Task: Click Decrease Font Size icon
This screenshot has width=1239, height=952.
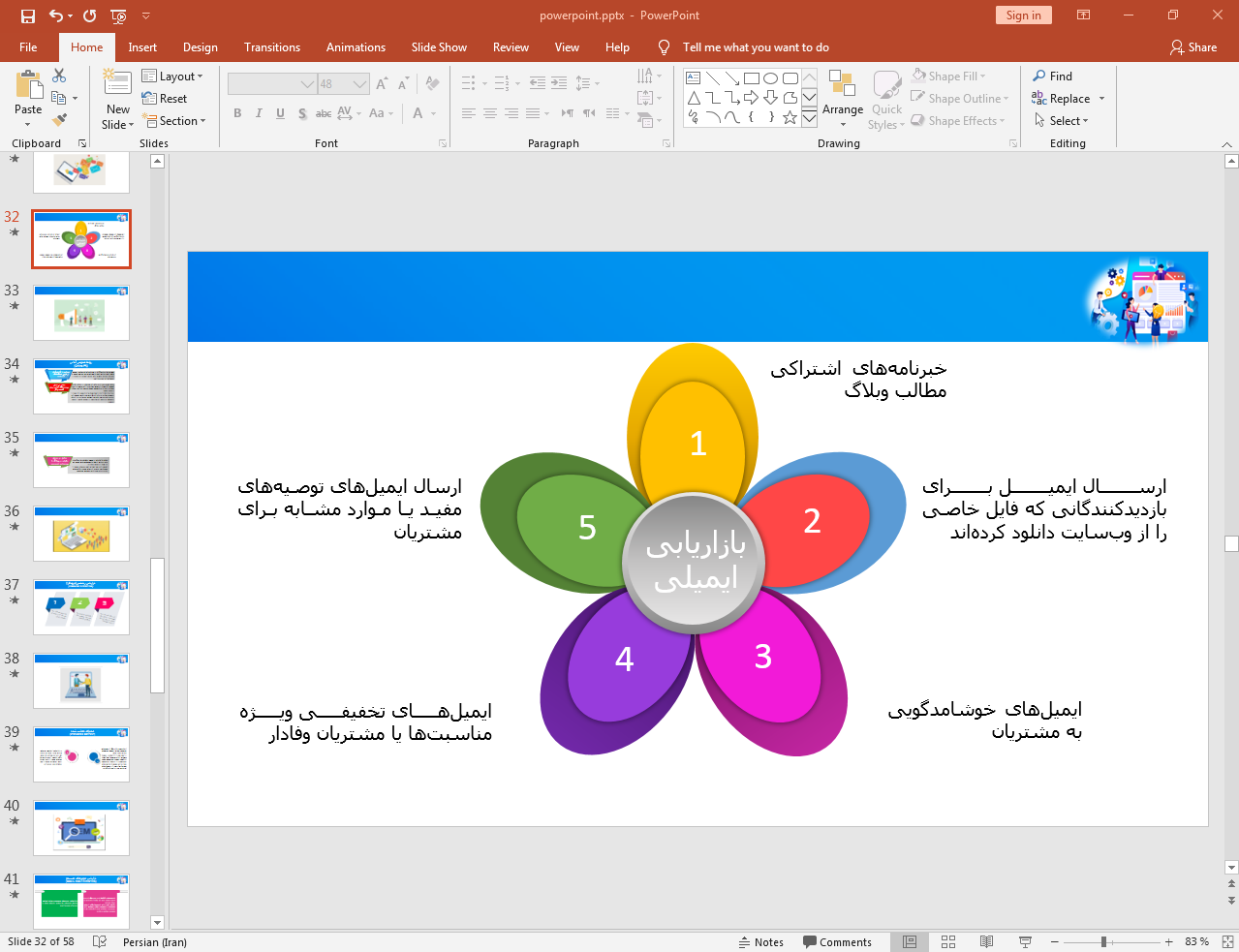Action: click(x=403, y=84)
